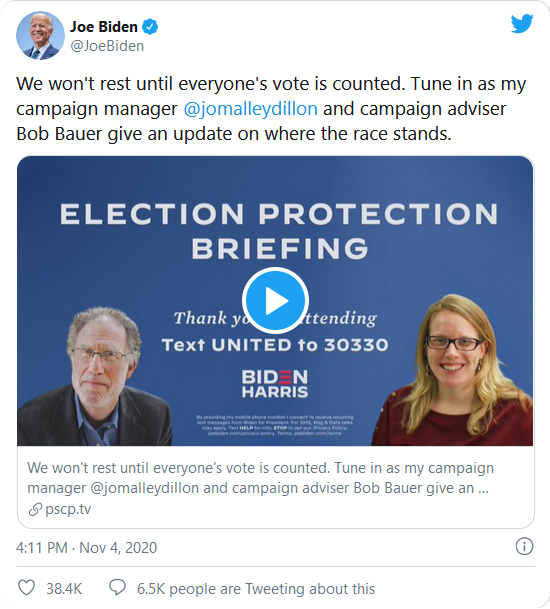Click the 38.4K likes count
550x609 pixels.
[64, 589]
